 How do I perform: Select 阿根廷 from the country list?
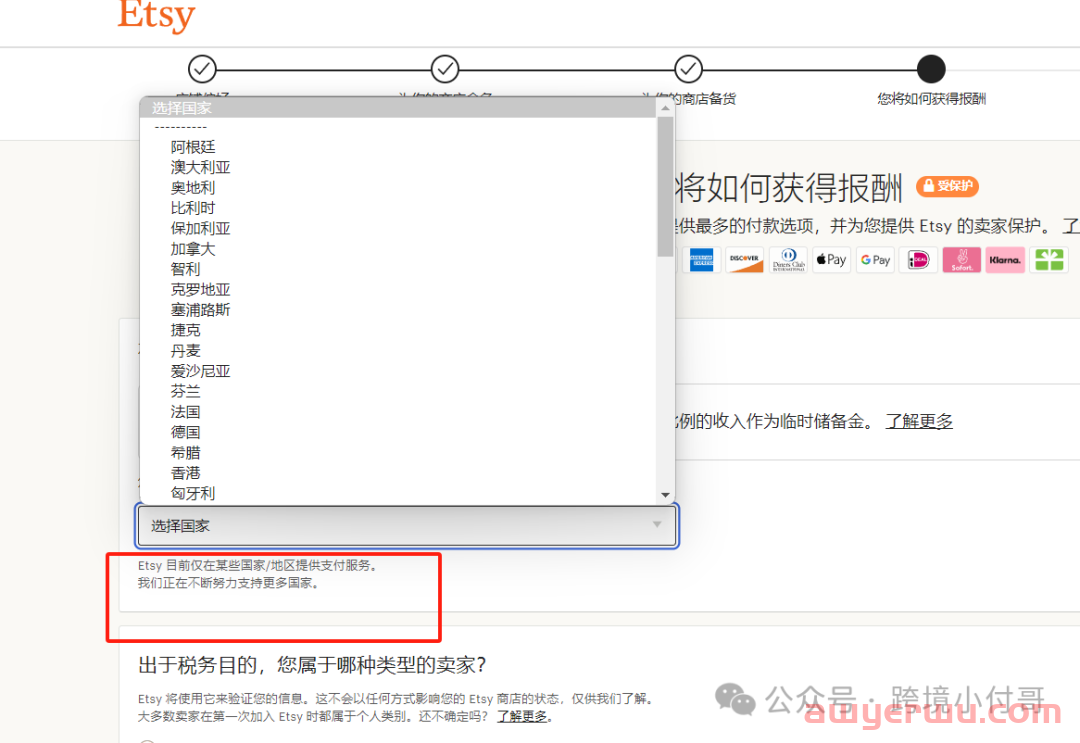(x=398, y=147)
